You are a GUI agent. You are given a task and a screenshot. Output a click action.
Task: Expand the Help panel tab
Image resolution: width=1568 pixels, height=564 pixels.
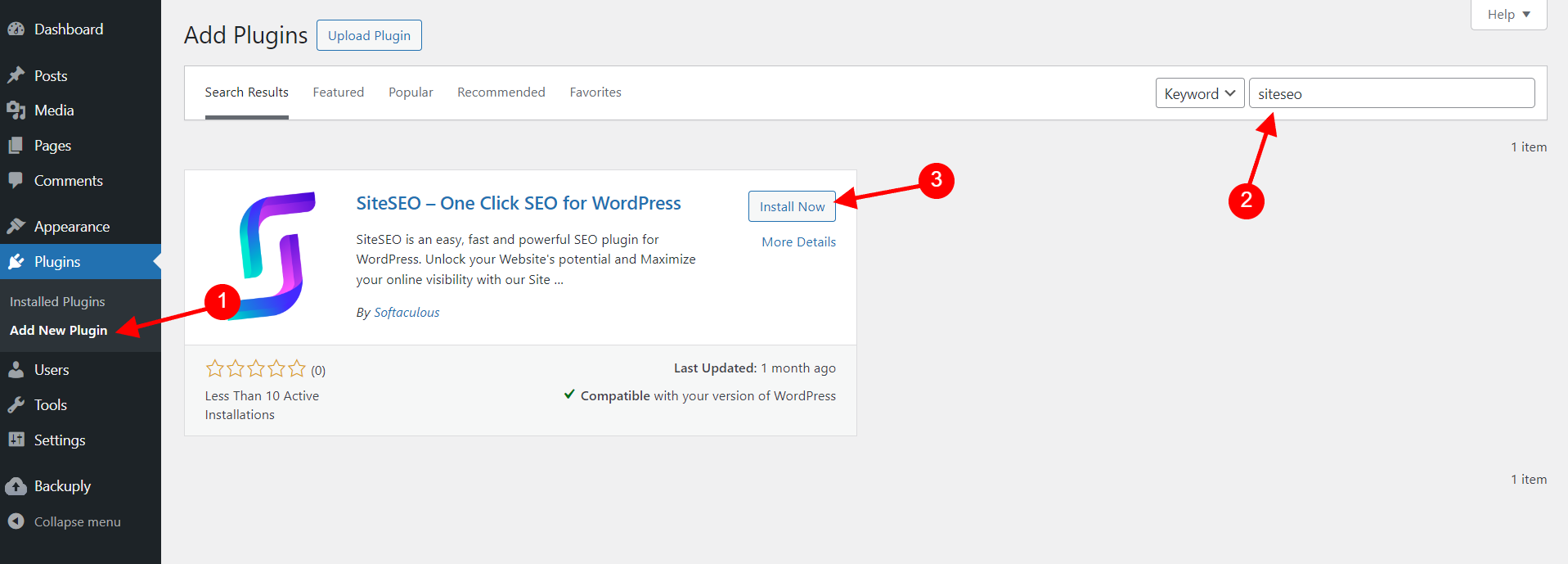(x=1508, y=15)
